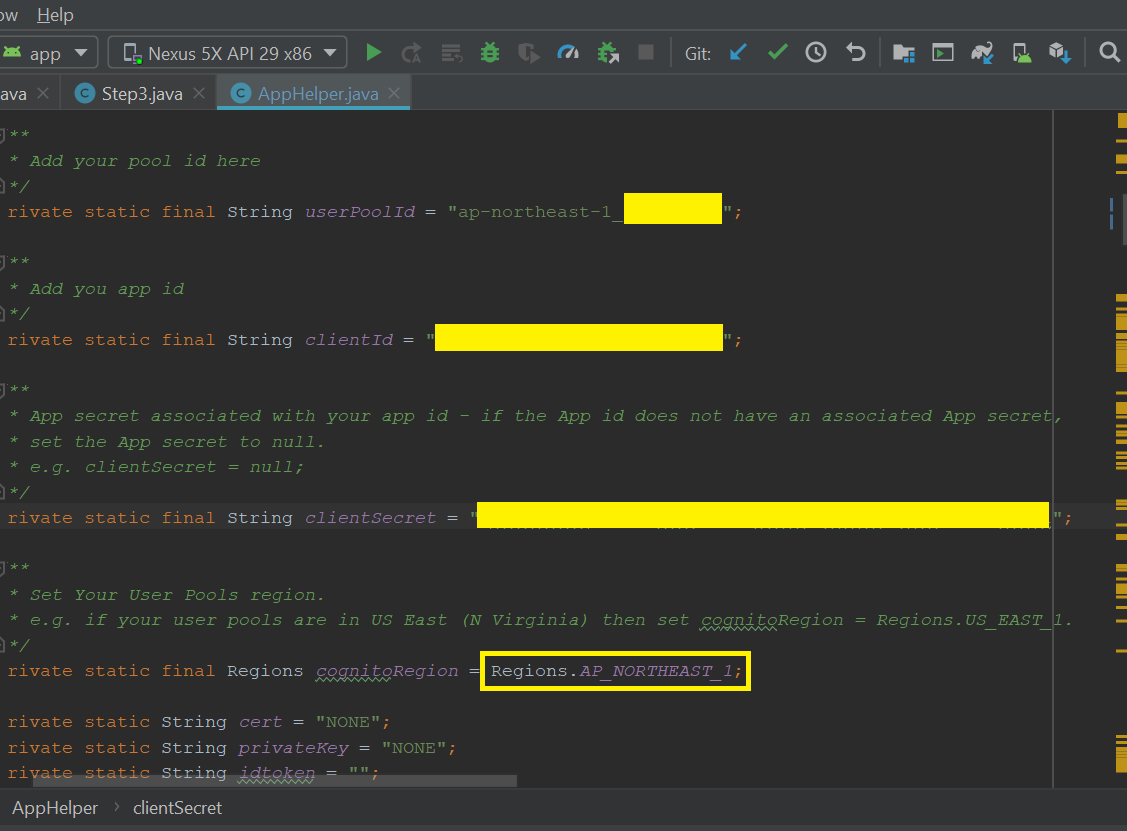
Task: Sync project with Gradle files icon
Action: (982, 52)
